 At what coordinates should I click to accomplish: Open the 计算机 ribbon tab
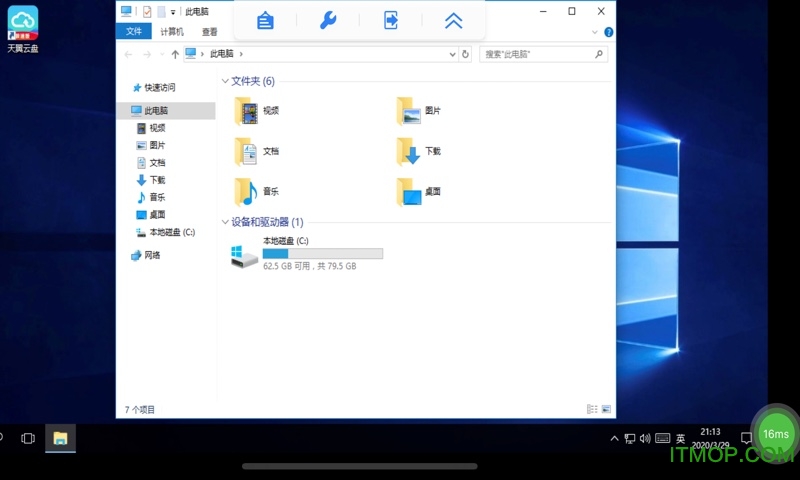coord(172,32)
